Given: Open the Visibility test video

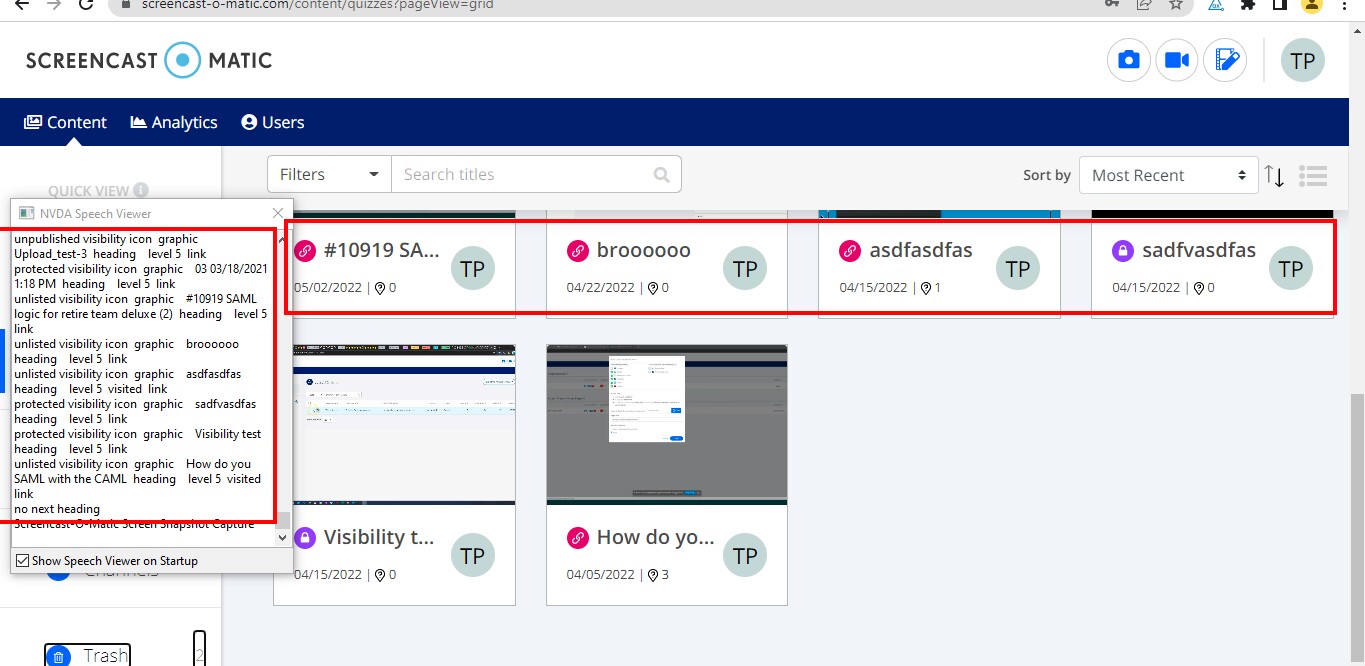Looking at the screenshot, I should tap(382, 537).
